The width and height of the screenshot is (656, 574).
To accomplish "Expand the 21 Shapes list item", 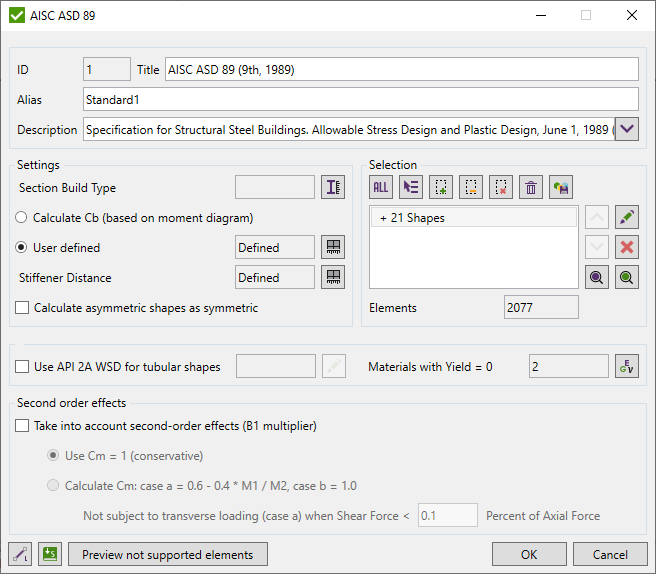I will pos(383,218).
